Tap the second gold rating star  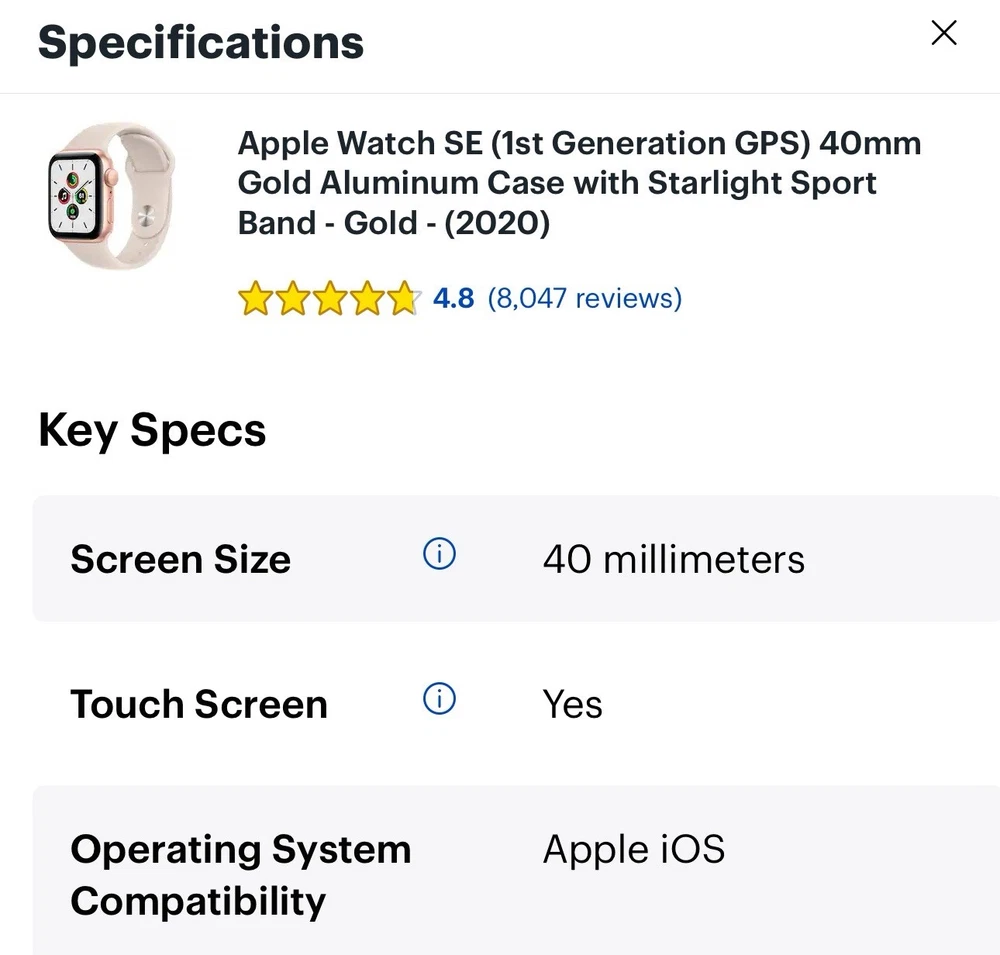click(292, 298)
